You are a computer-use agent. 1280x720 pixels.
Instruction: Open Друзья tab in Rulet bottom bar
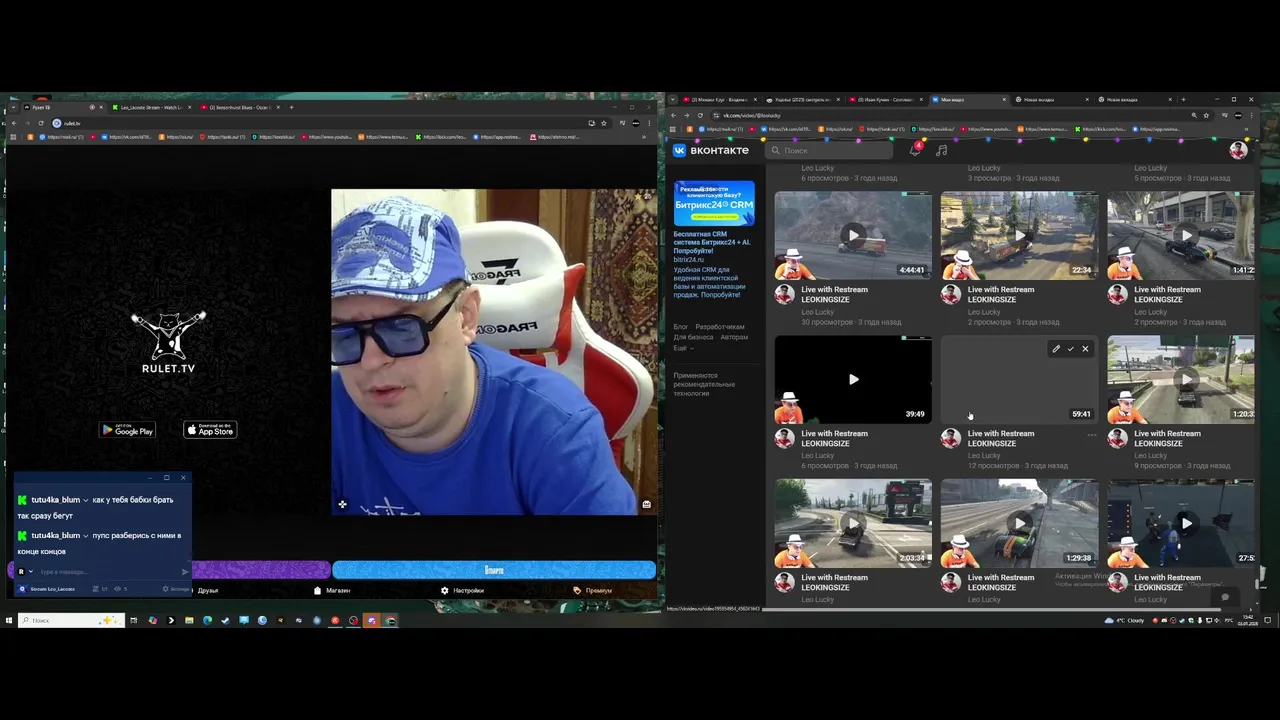point(207,591)
